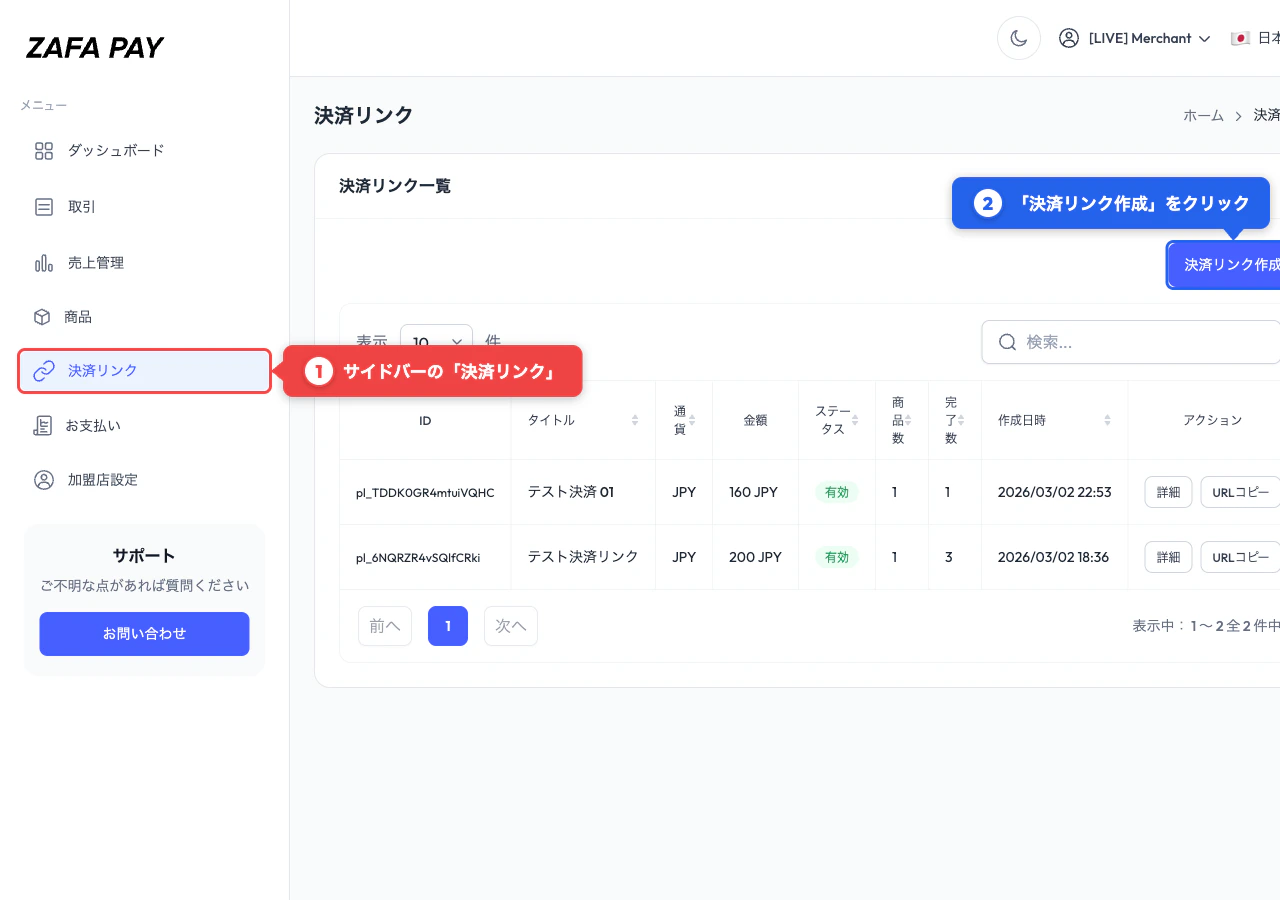The height and width of the screenshot is (900, 1280).
Task: Select the 取引 icon in the sidebar
Action: tap(44, 207)
